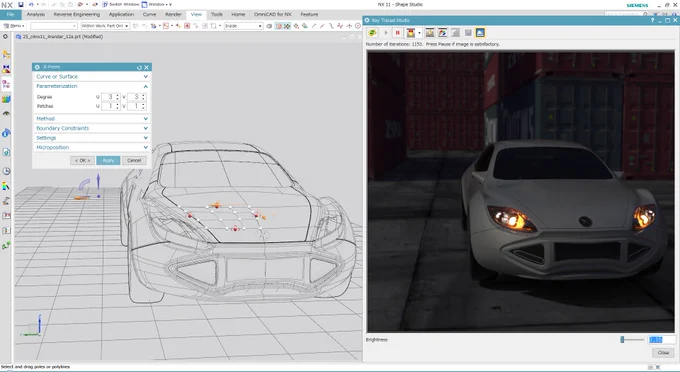Click the landscape image icon in Ray Traced Studio
The width and height of the screenshot is (680, 372).
pyautogui.click(x=429, y=33)
